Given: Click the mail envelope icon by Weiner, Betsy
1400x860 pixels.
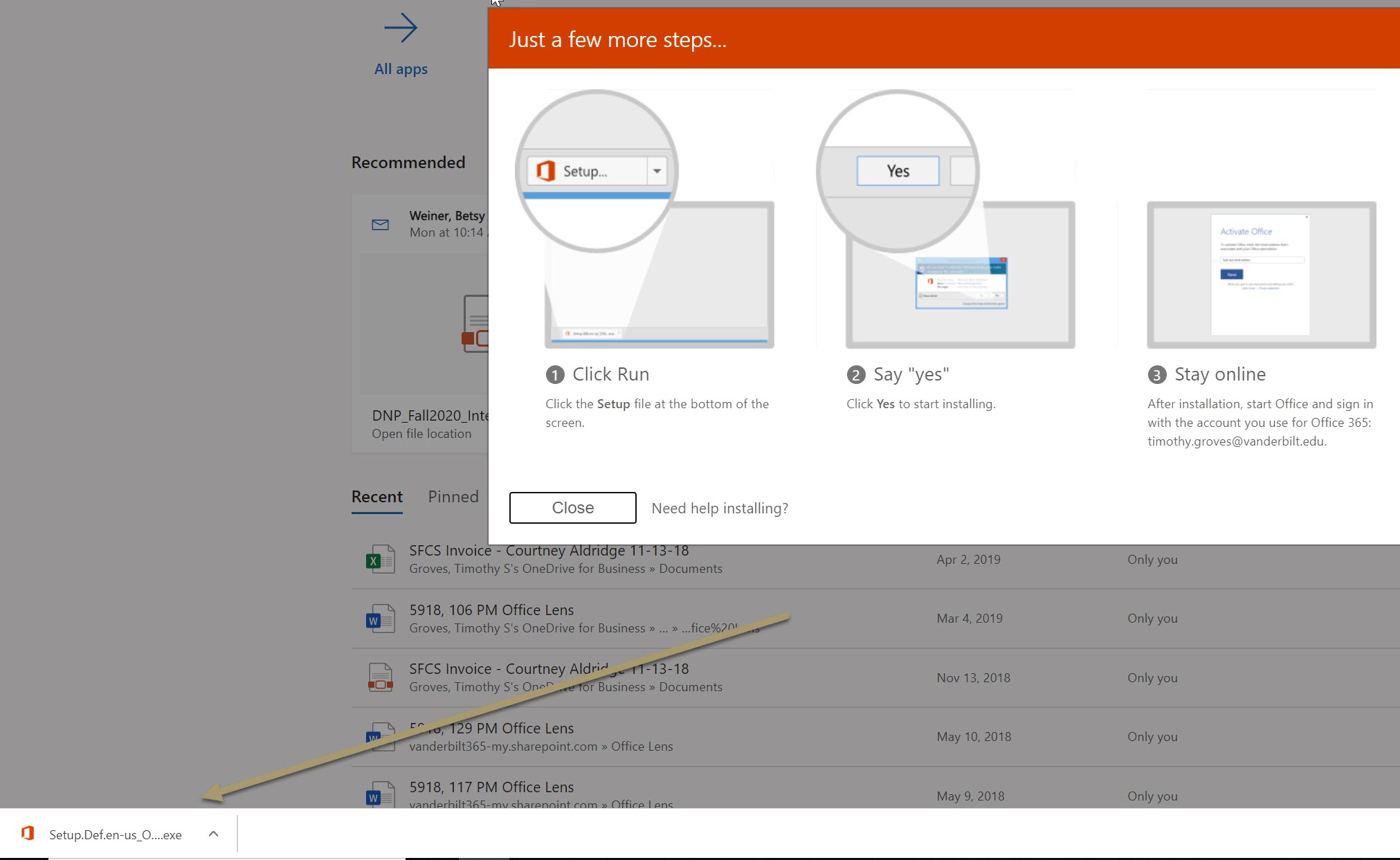Looking at the screenshot, I should 380,224.
